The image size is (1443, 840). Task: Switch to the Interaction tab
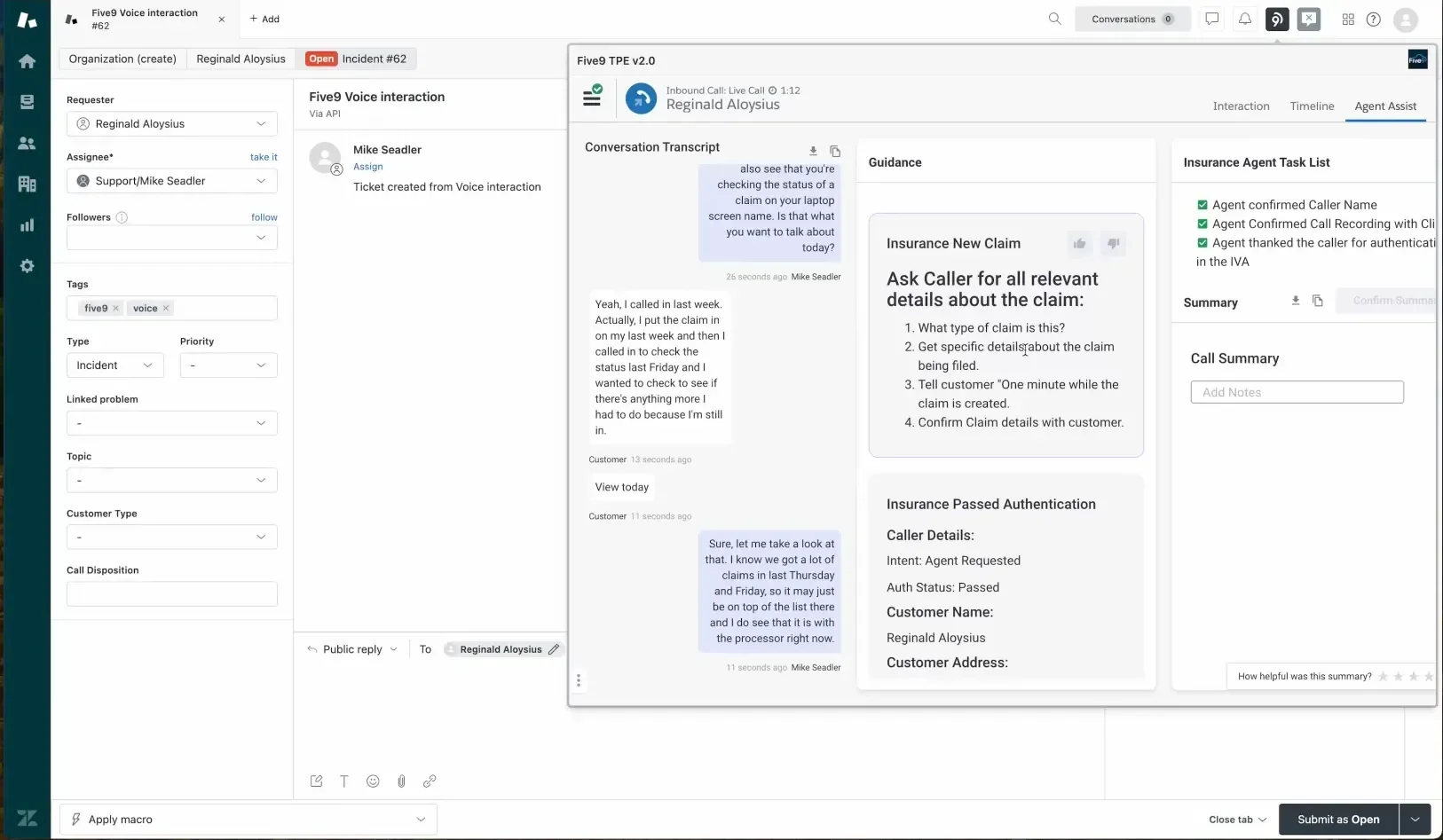click(1241, 106)
